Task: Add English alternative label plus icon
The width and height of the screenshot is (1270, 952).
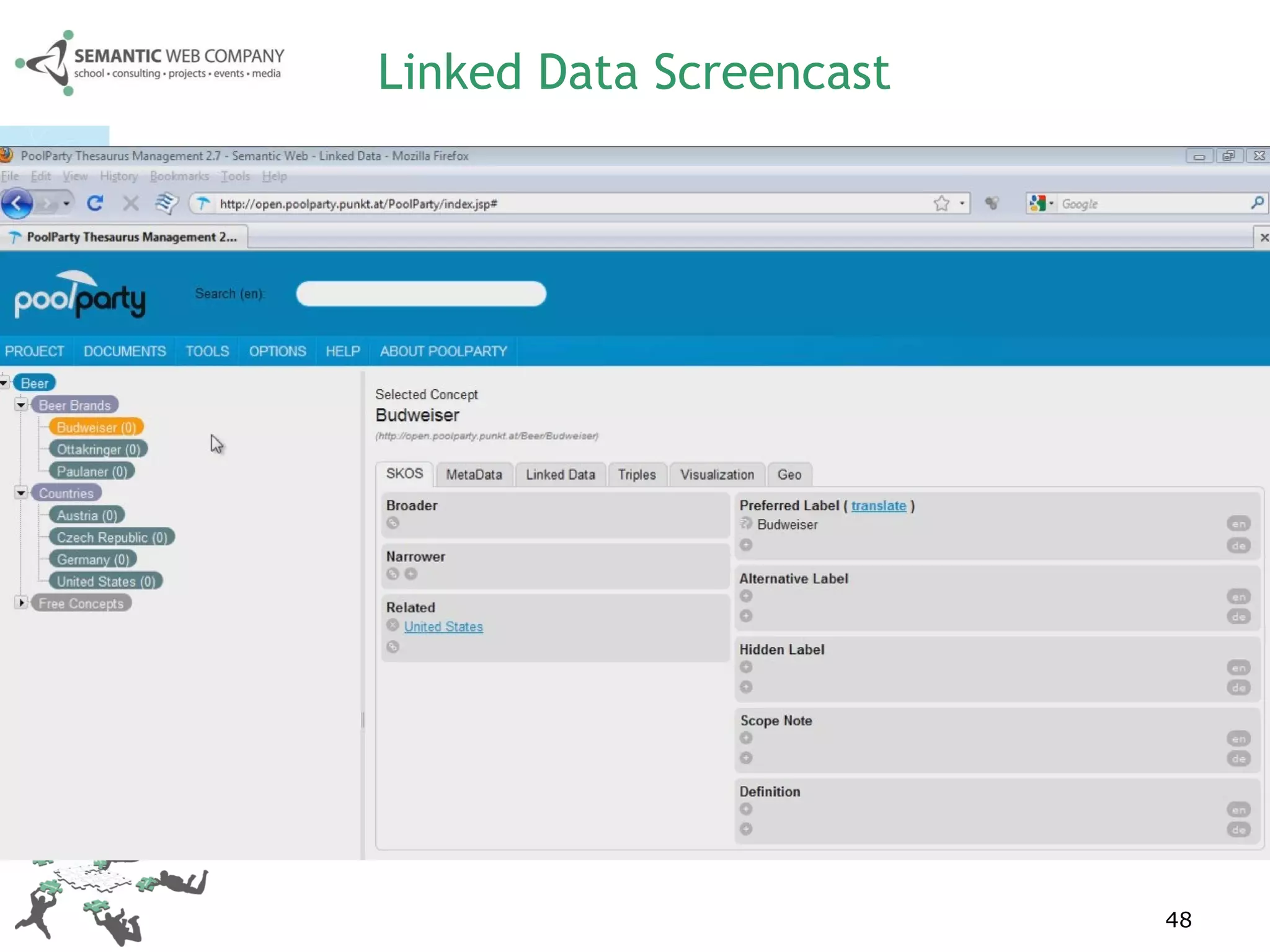Action: (746, 596)
